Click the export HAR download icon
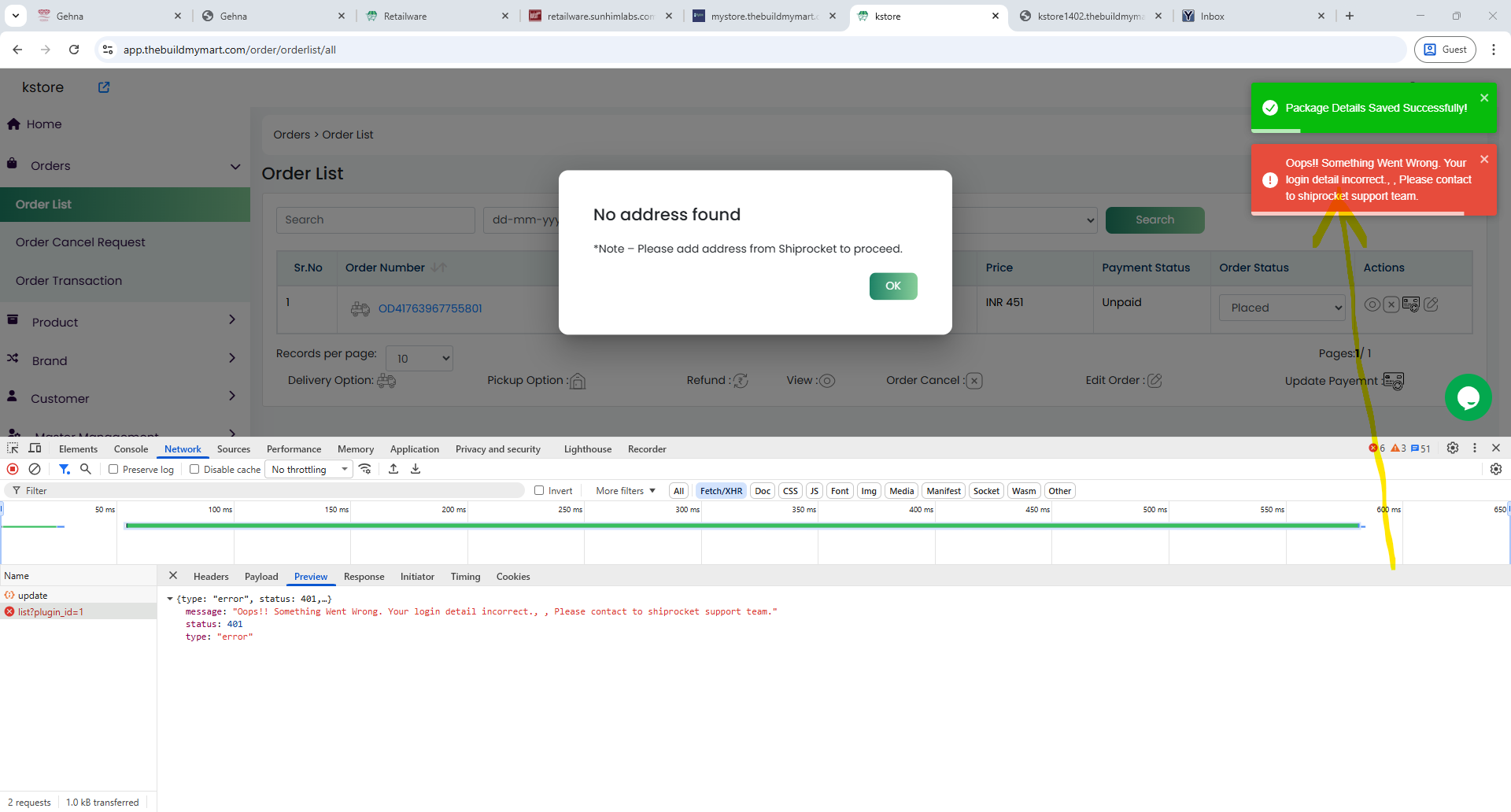Viewport: 1511px width, 812px height. 416,469
